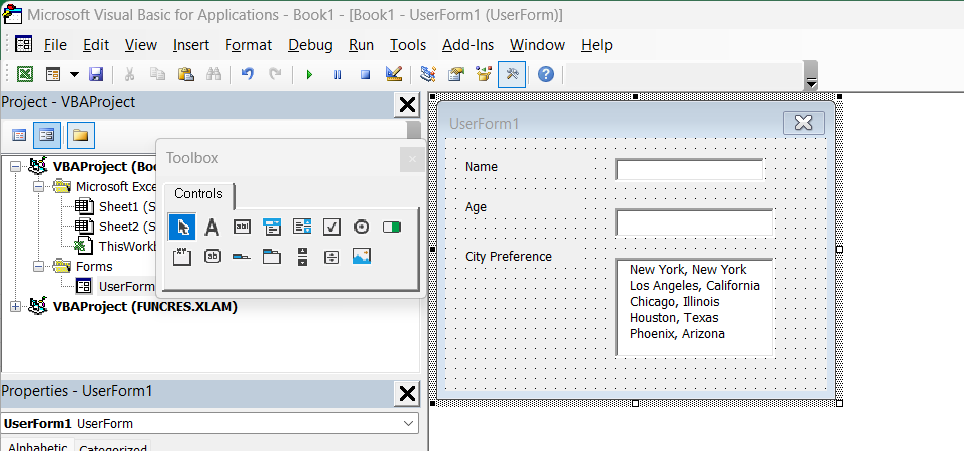This screenshot has height=451, width=964.
Task: Open the Add-Ins menu
Action: click(468, 45)
